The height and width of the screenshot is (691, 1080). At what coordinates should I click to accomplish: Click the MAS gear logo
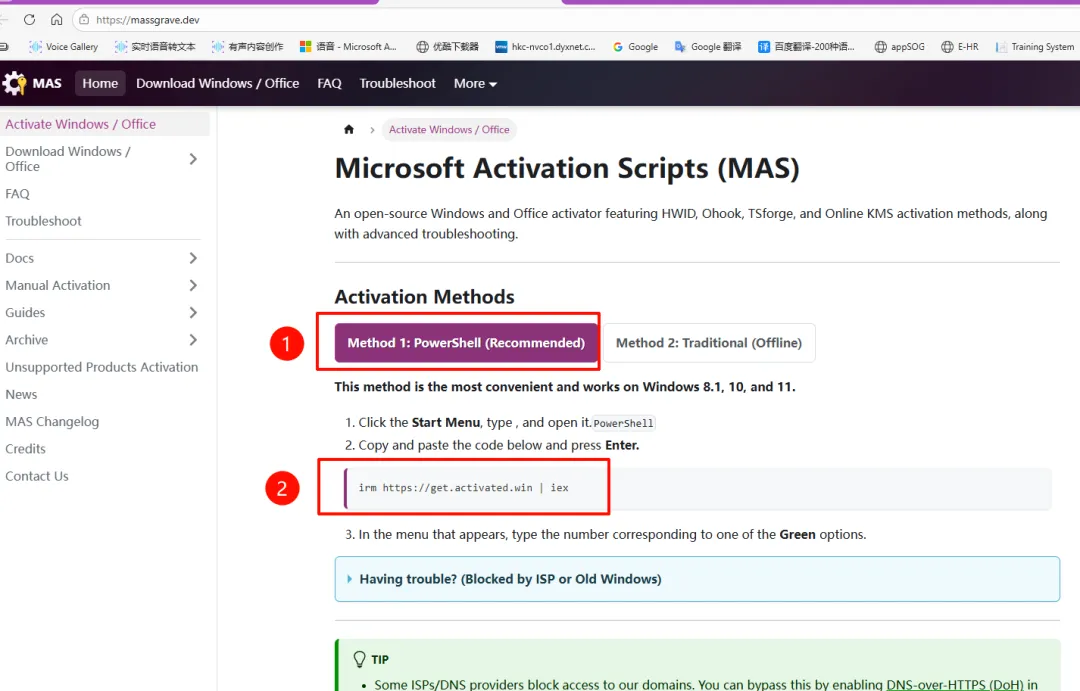tap(14, 83)
